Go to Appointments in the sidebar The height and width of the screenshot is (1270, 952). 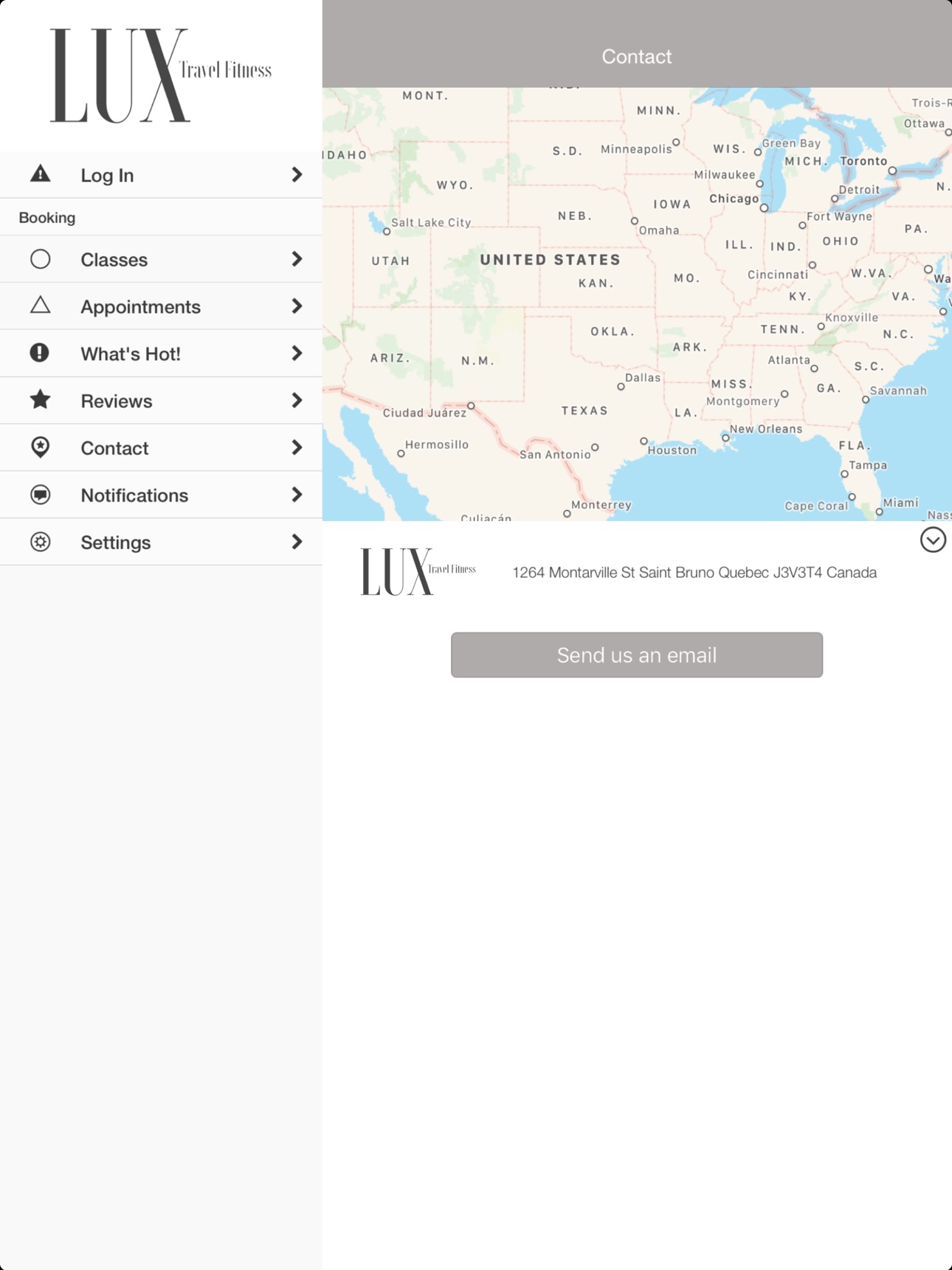[x=161, y=306]
